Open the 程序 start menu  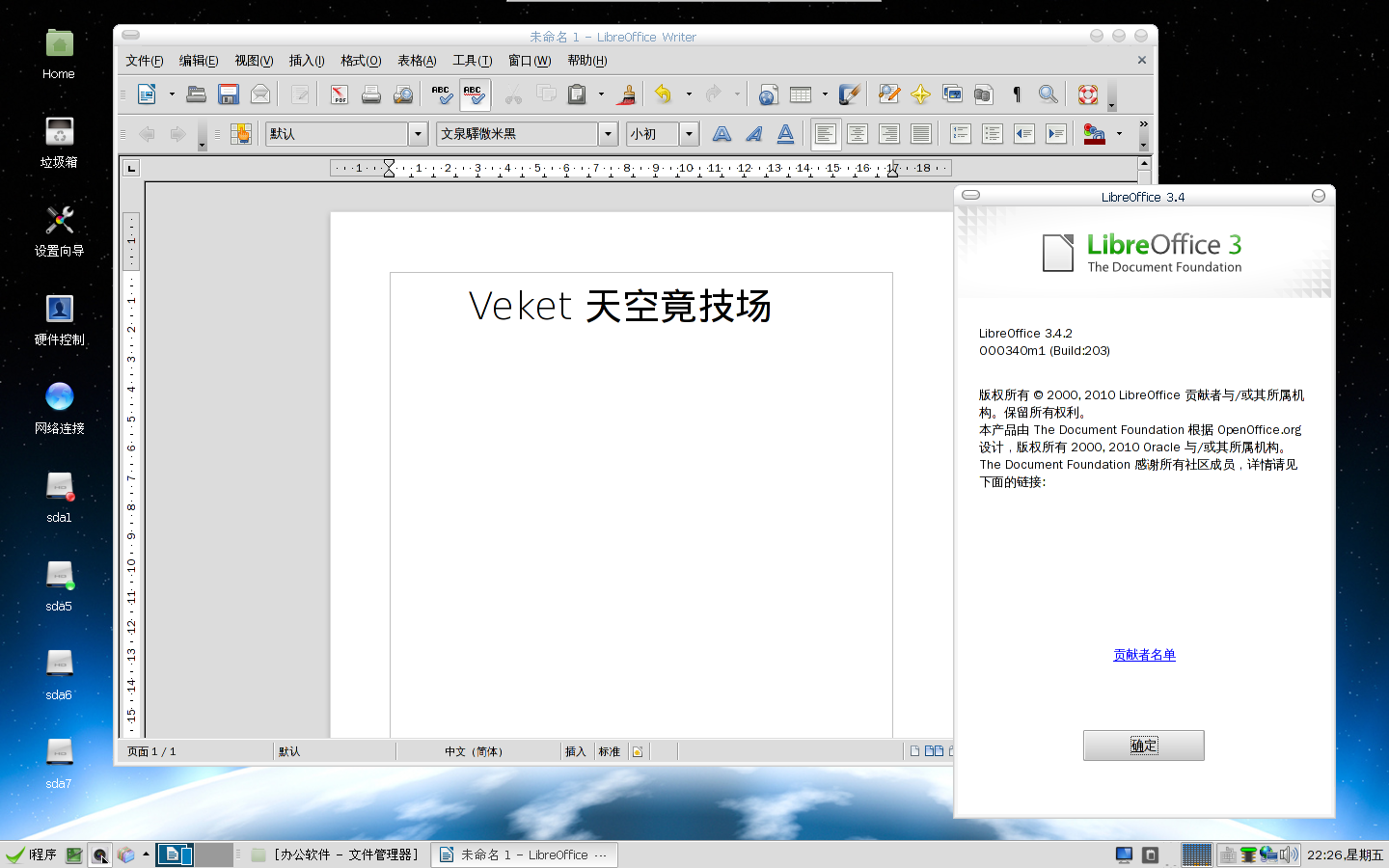click(x=32, y=854)
